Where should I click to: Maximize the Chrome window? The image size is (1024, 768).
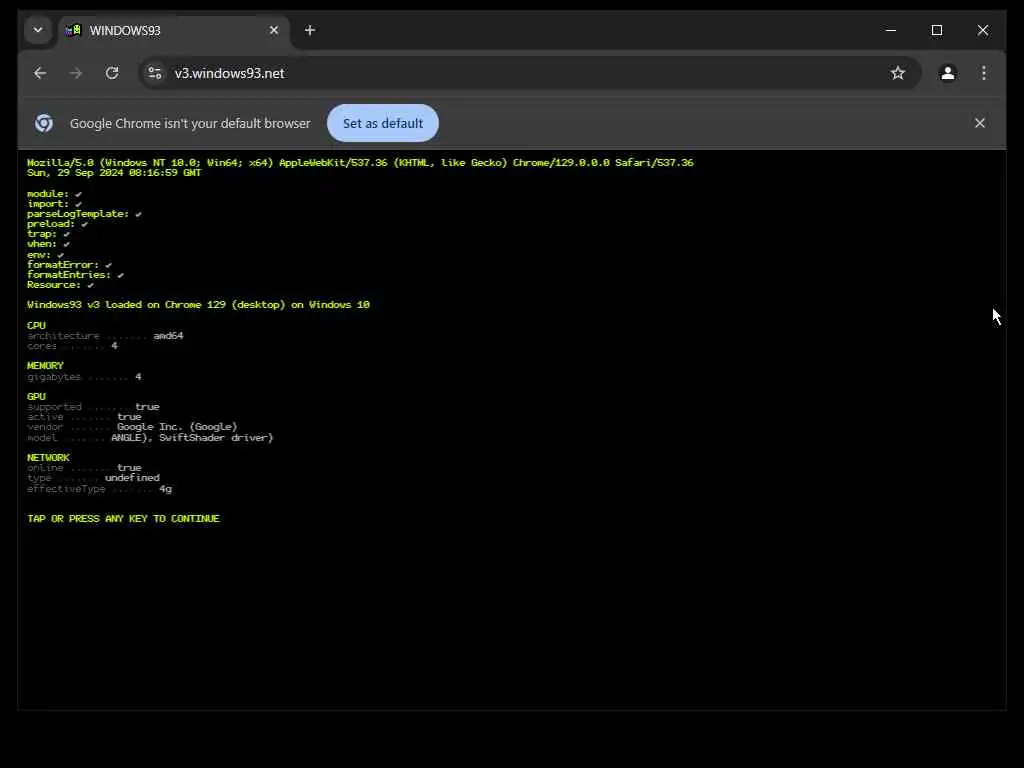[x=936, y=30]
